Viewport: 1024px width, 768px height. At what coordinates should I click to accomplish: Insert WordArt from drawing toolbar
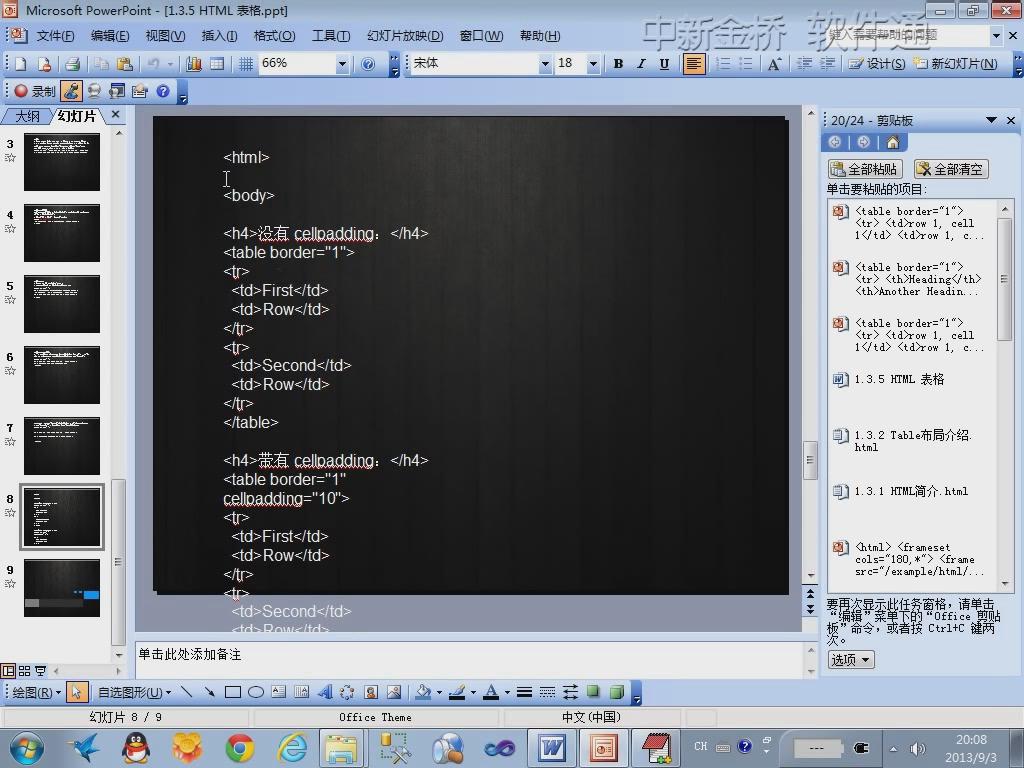click(x=325, y=692)
